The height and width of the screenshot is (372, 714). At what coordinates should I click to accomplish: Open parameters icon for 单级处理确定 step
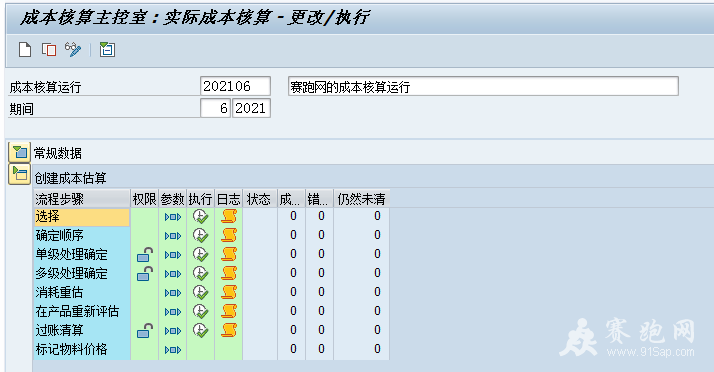[173, 255]
